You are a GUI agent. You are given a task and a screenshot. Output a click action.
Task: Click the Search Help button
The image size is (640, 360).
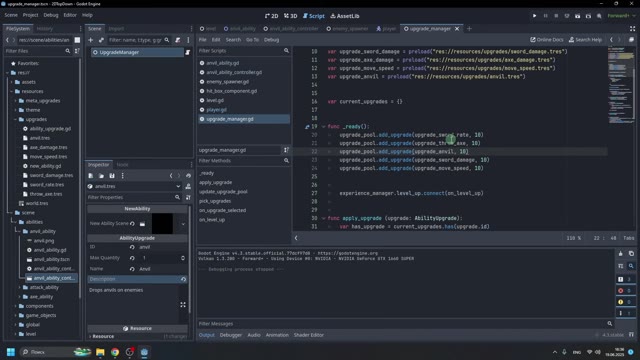click(x=585, y=40)
